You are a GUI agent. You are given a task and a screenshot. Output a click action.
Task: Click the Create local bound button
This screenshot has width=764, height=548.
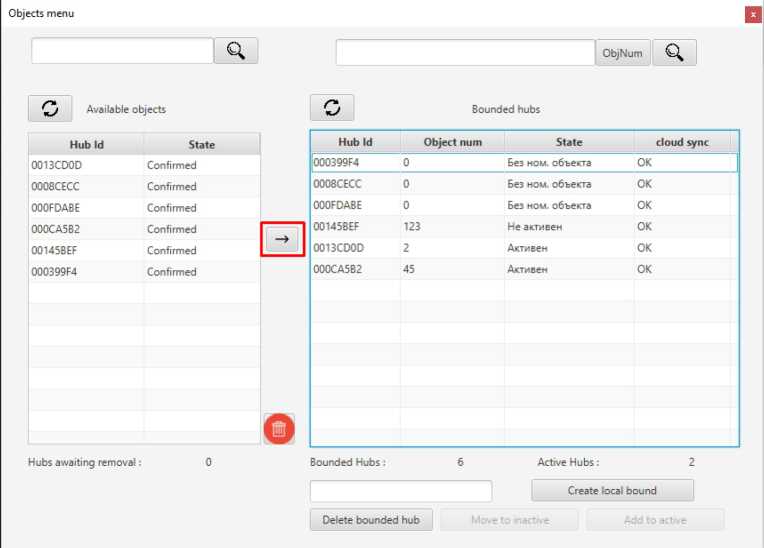[612, 491]
